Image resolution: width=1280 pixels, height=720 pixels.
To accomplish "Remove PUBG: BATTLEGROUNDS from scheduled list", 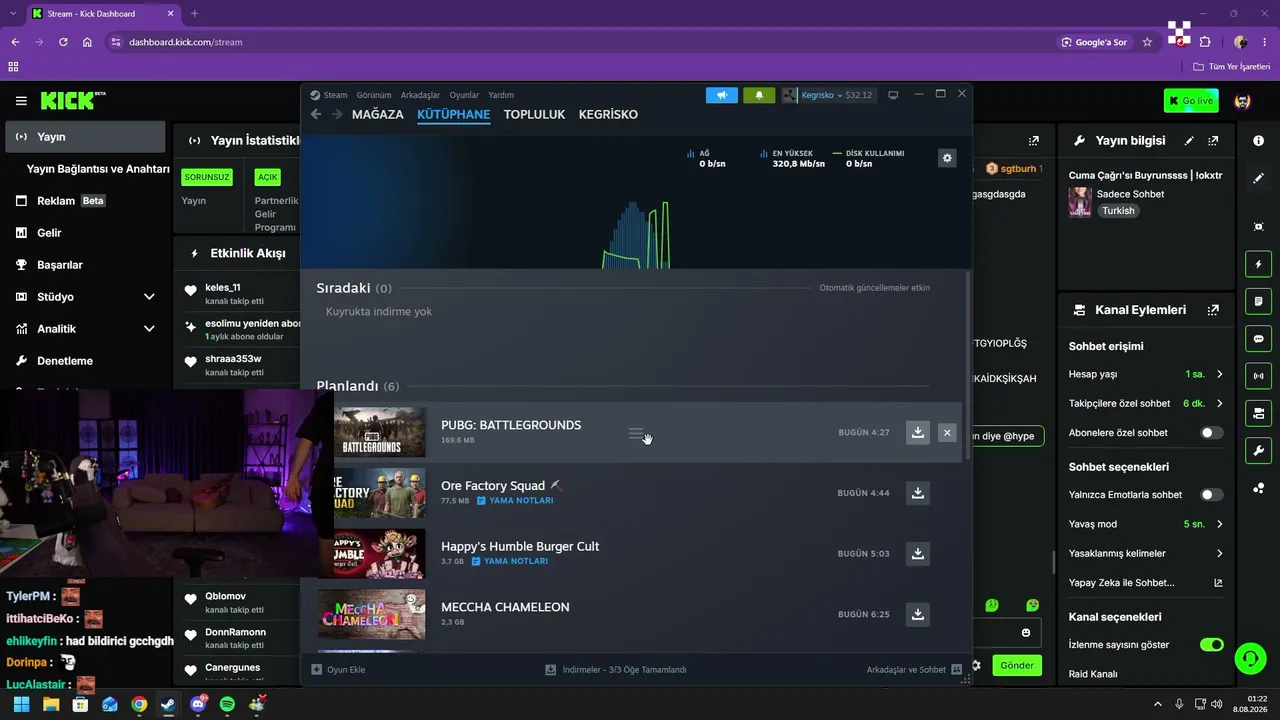I will click(947, 432).
